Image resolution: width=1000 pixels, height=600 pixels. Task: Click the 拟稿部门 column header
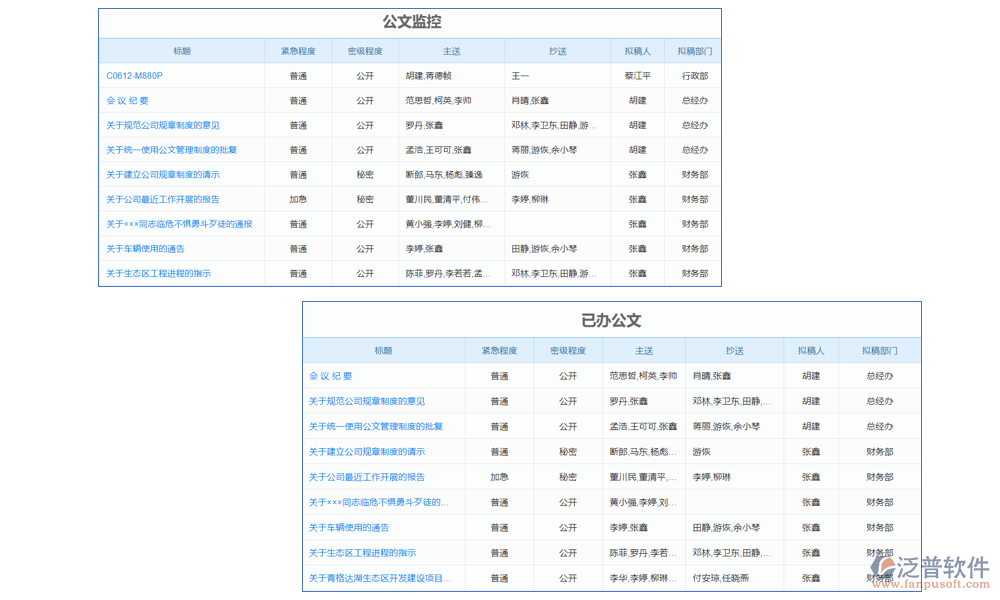(693, 50)
